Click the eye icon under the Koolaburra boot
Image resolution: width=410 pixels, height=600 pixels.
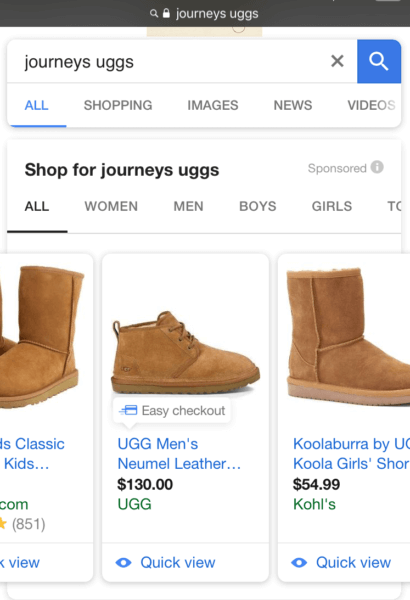299,563
